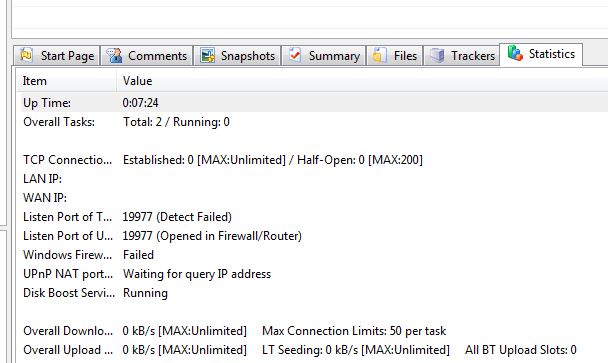Select the WAN IP row
Screen dimensions: 608x363
click(x=45, y=198)
